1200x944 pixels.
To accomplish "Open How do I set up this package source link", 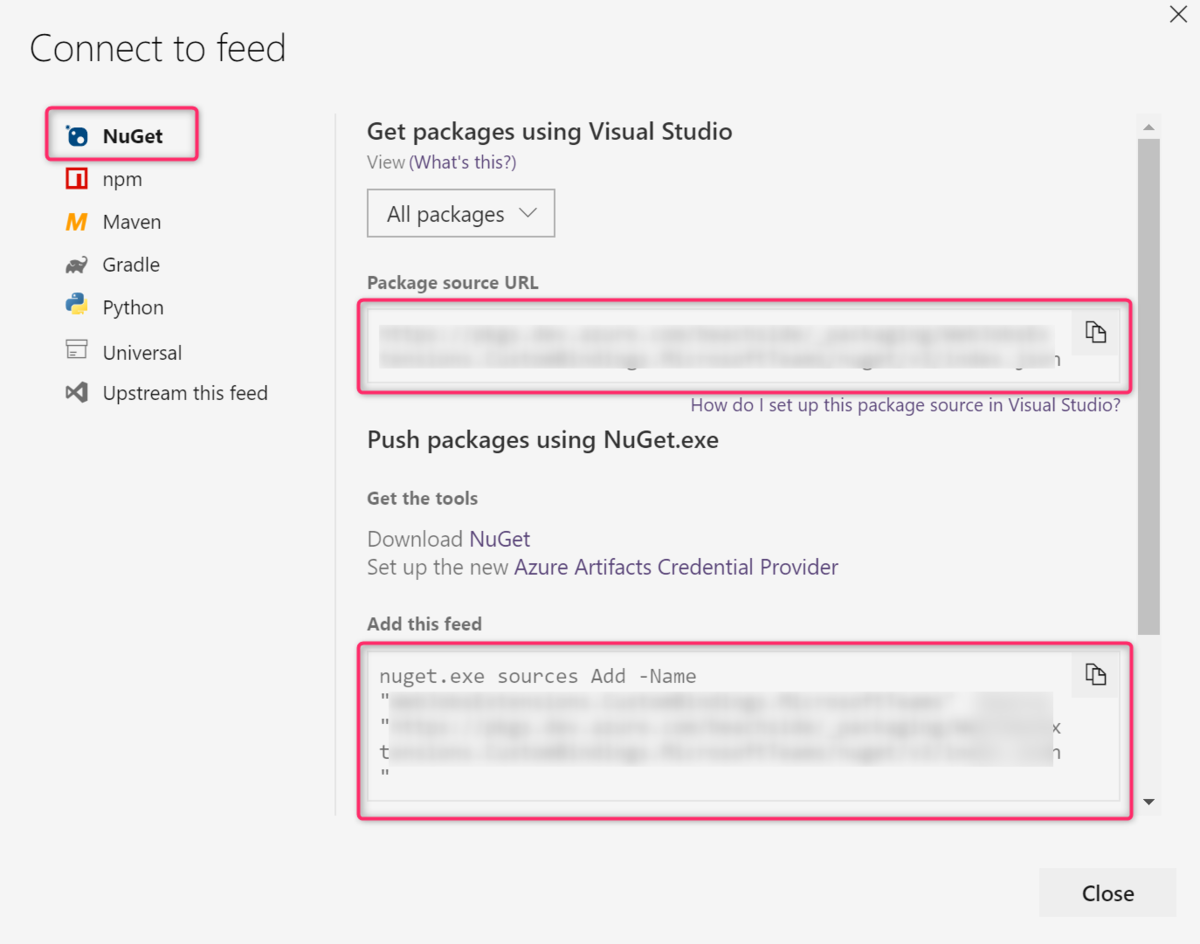I will click(x=905, y=405).
